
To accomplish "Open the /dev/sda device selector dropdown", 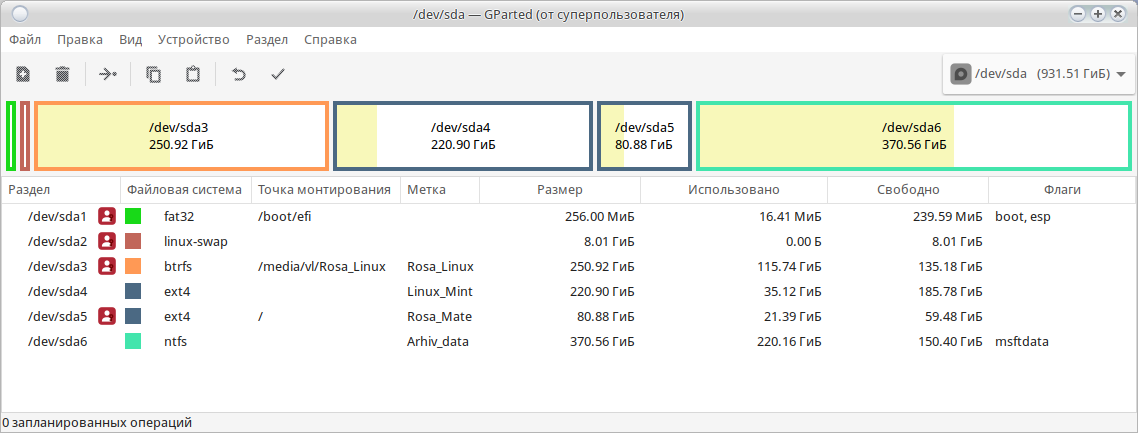I will 1038,74.
